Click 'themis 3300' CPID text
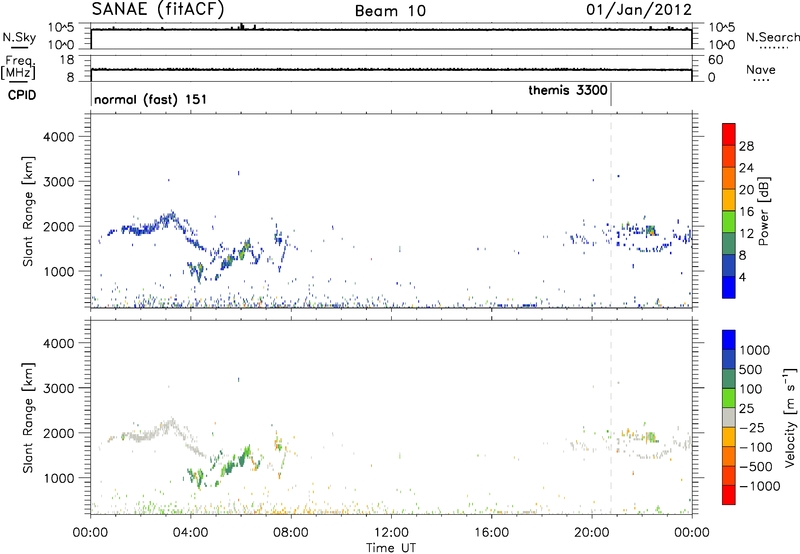The height and width of the screenshot is (554, 800). [x=568, y=90]
